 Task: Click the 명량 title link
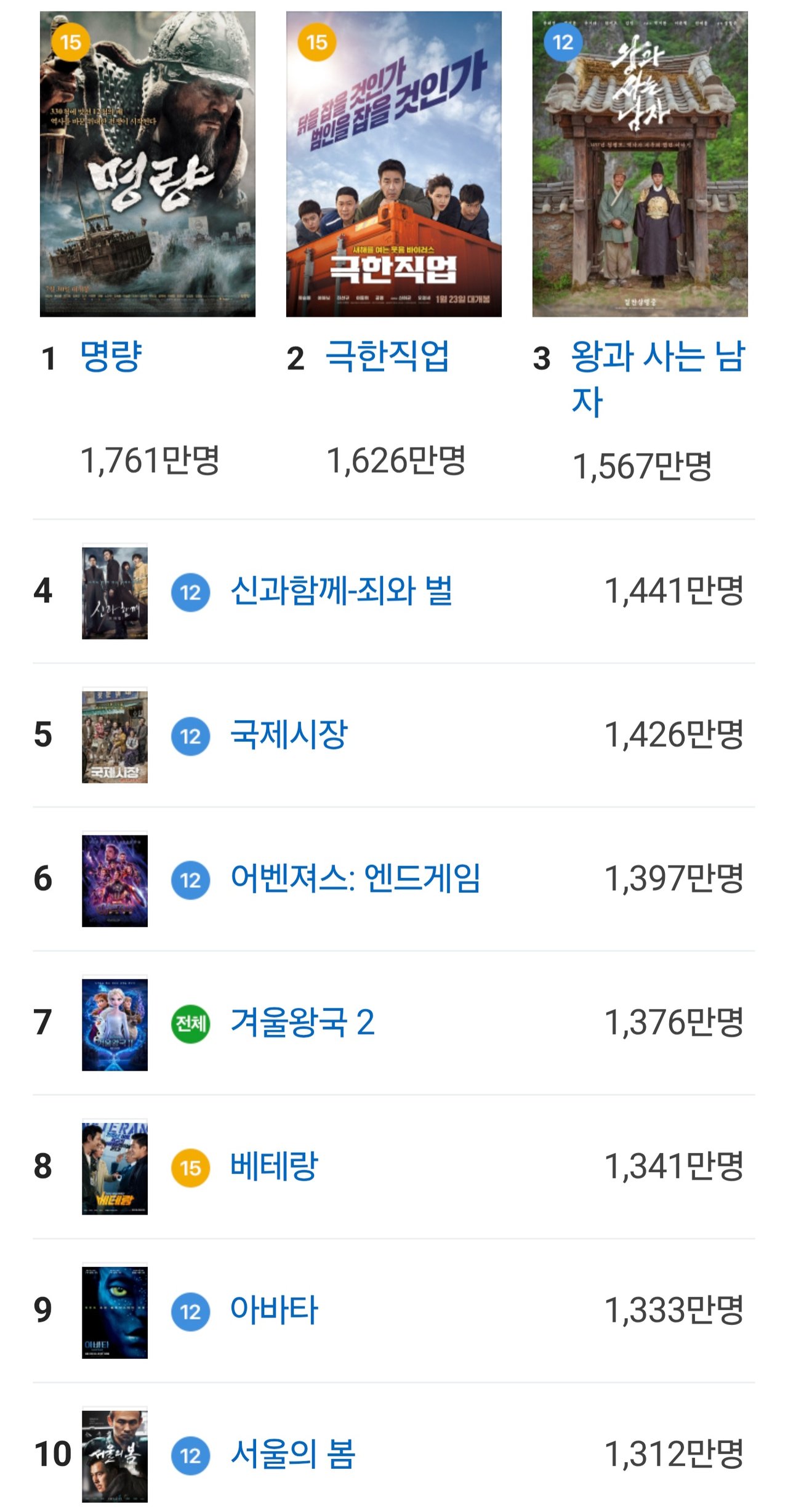pyautogui.click(x=111, y=356)
